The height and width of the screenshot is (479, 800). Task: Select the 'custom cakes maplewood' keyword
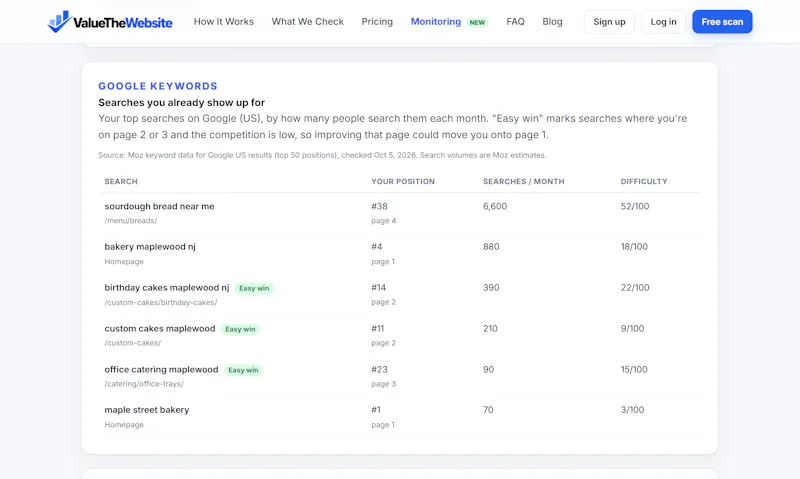click(x=160, y=329)
